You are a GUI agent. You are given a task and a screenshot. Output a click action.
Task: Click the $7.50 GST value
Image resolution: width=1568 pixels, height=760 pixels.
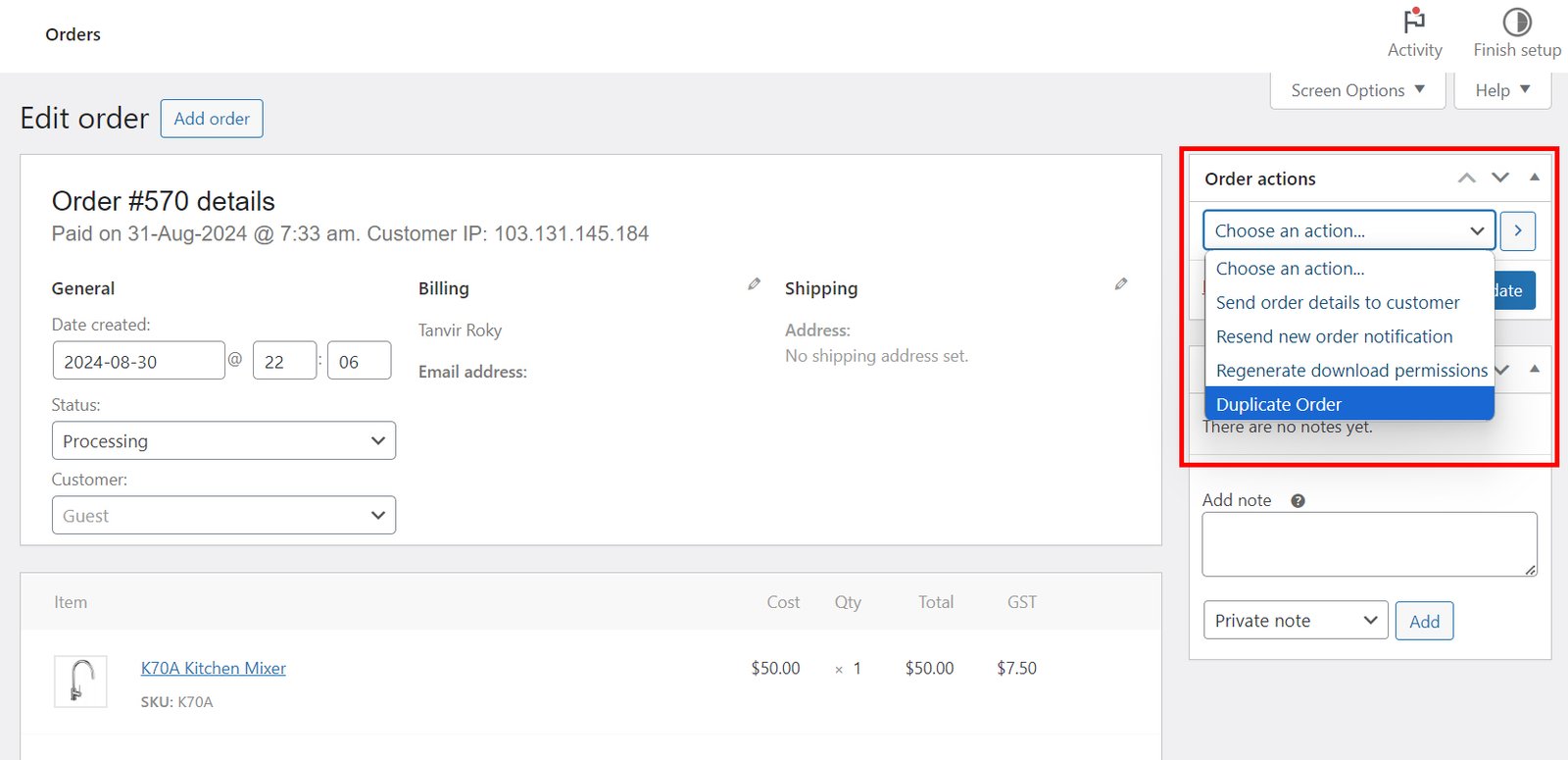point(1016,668)
